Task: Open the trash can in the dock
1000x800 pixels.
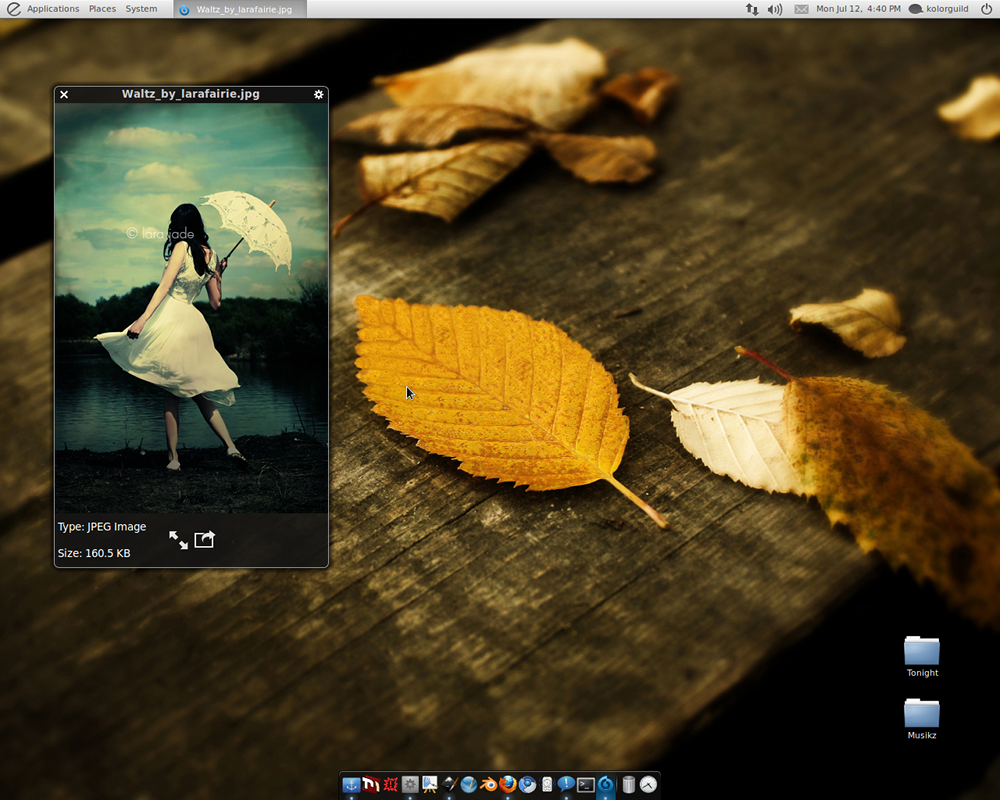Action: 628,785
